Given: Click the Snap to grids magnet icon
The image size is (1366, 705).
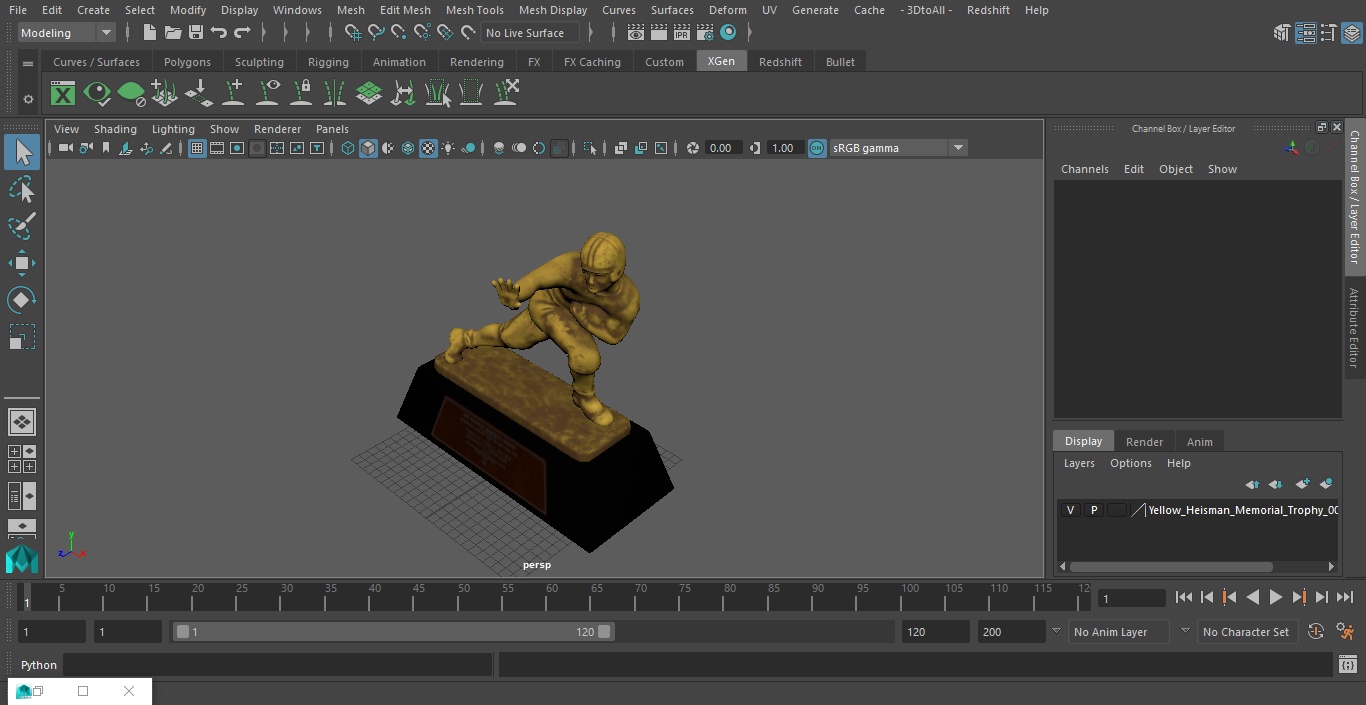Looking at the screenshot, I should [352, 33].
